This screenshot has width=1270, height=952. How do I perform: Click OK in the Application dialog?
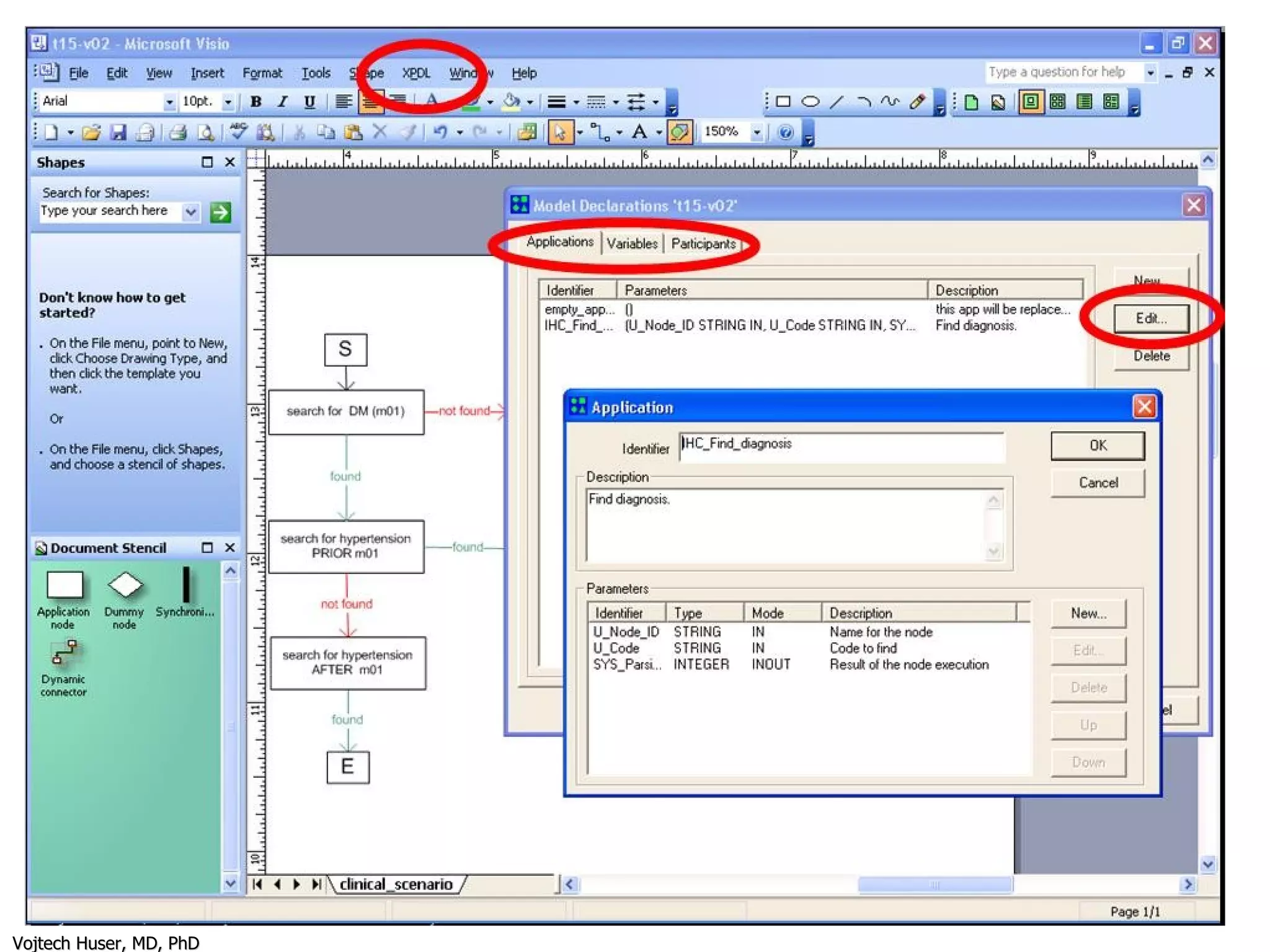(1097, 446)
